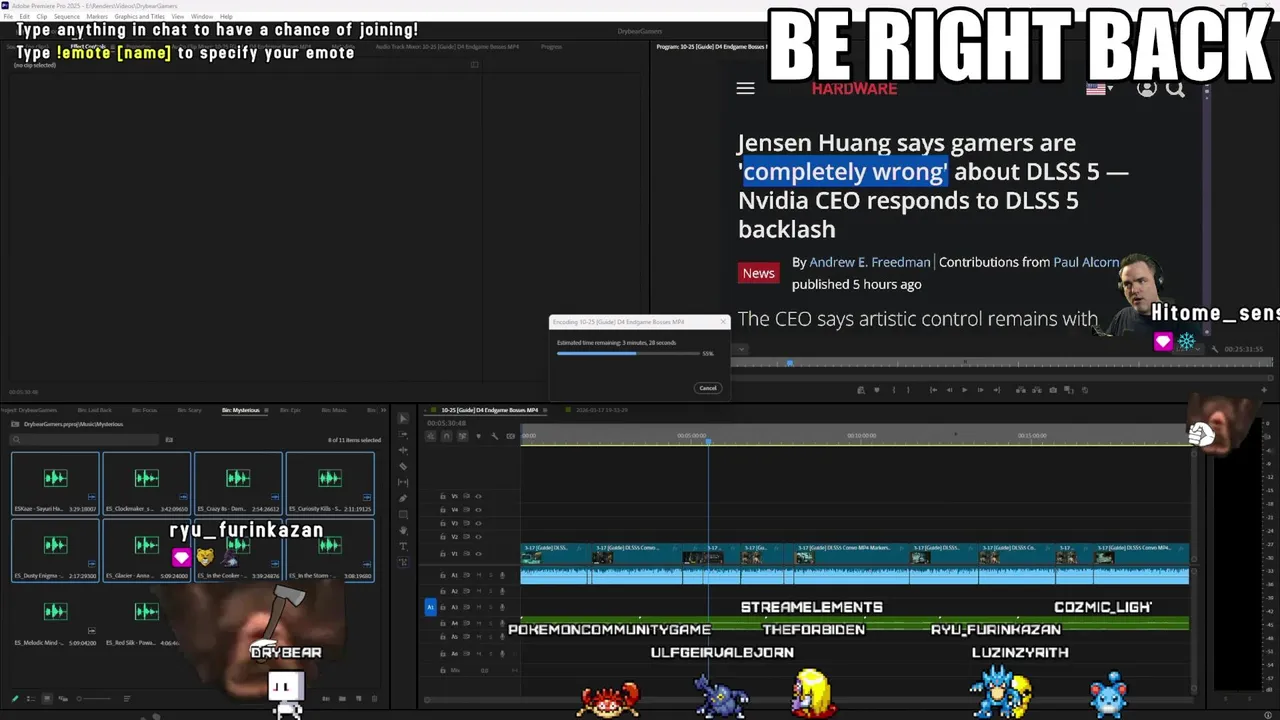
Task: Open Program Monitor settings wrench
Action: point(1215,349)
